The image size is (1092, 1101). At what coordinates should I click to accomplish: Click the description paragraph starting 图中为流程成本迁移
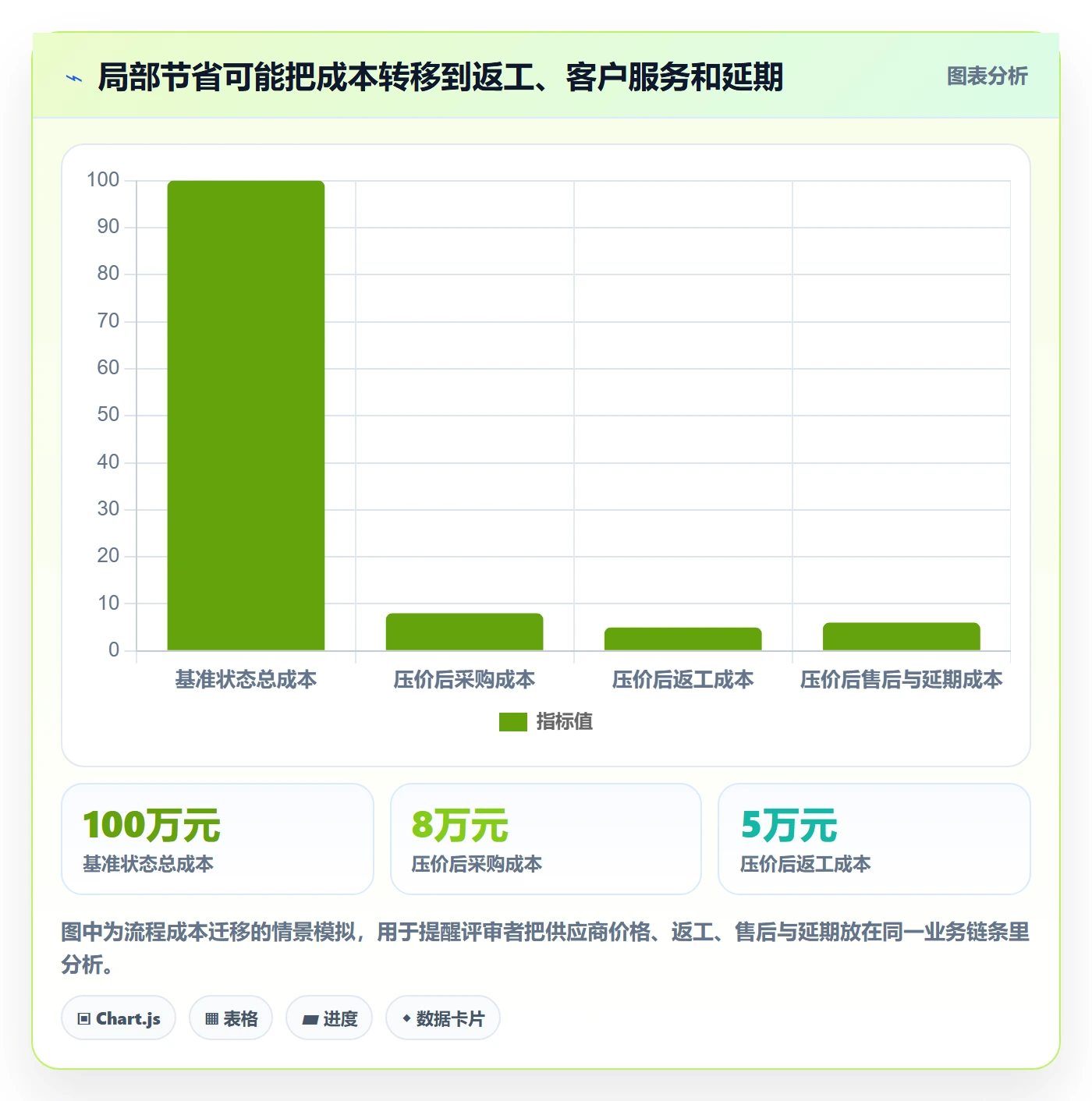click(545, 948)
